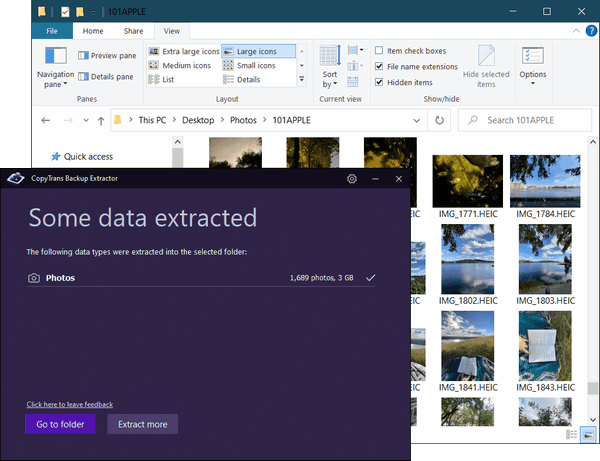Open Explorer help question mark
Image resolution: width=600 pixels, height=461 pixels.
click(591, 31)
